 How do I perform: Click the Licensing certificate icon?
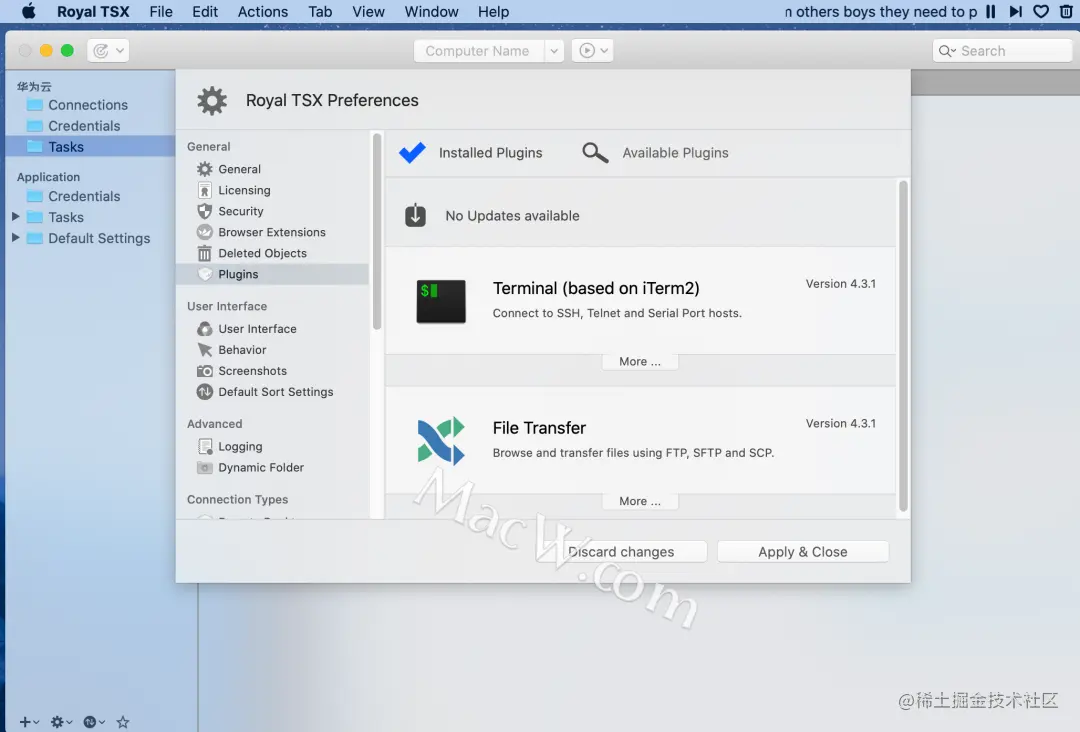[205, 190]
